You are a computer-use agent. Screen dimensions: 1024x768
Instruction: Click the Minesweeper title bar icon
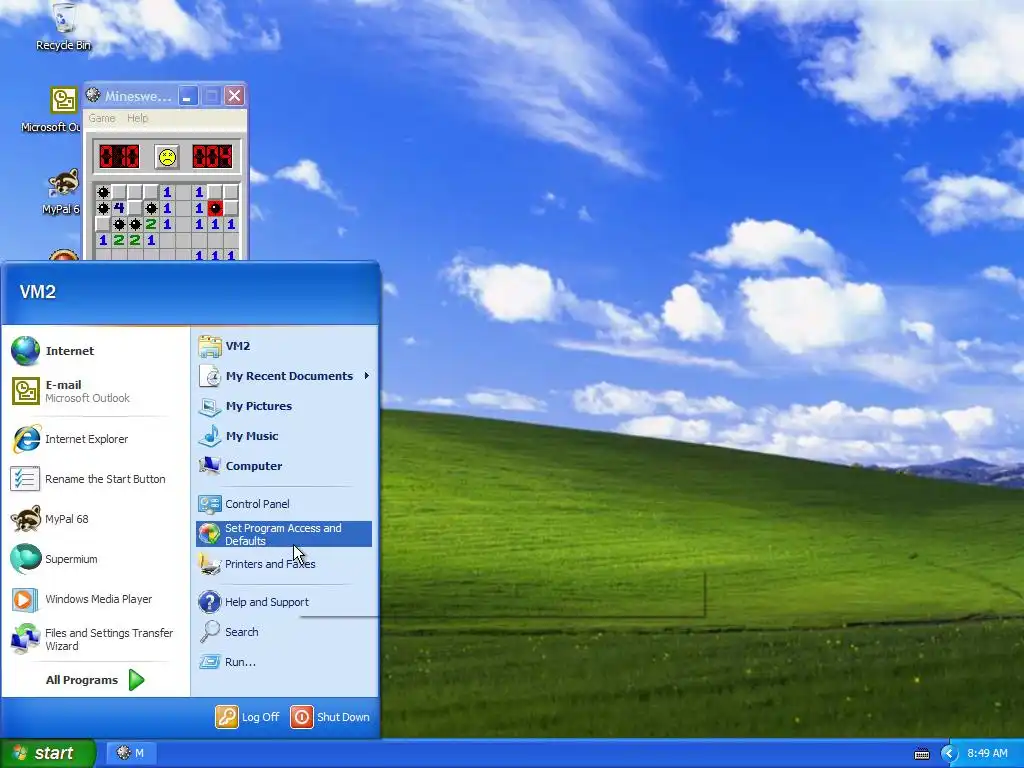[93, 95]
